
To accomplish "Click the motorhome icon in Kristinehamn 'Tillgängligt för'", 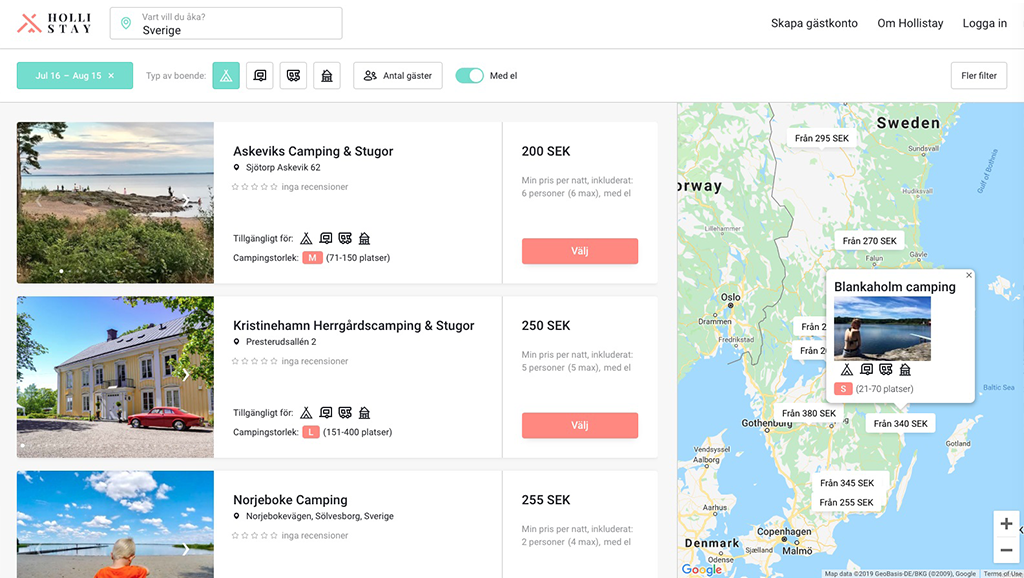I will coord(345,413).
